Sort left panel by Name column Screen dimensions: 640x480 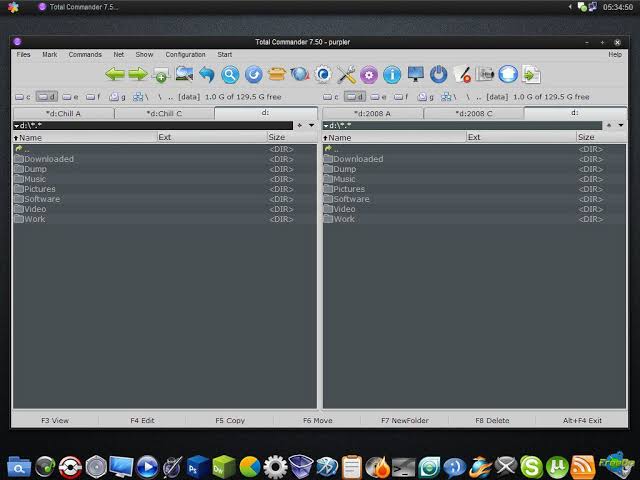pos(85,138)
